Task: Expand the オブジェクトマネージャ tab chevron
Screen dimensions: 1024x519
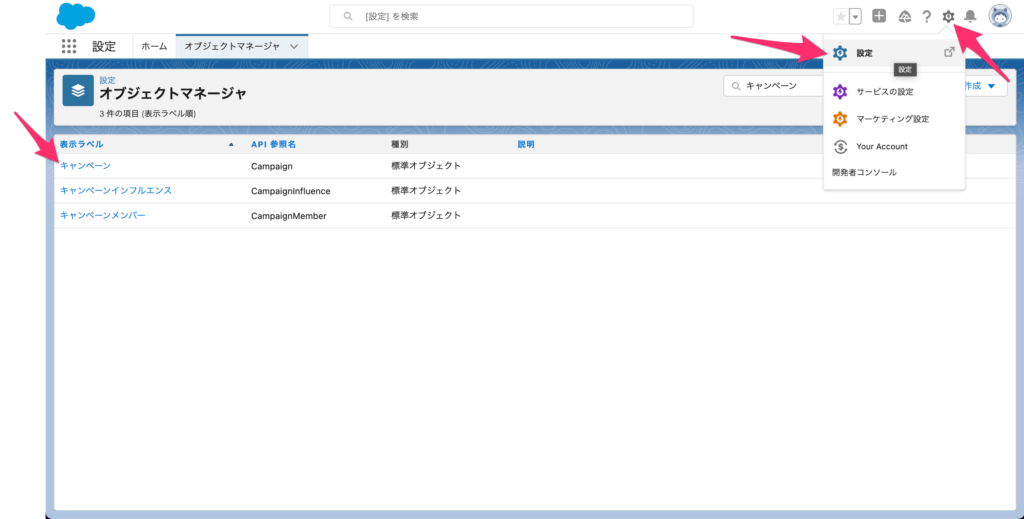Action: pos(294,46)
